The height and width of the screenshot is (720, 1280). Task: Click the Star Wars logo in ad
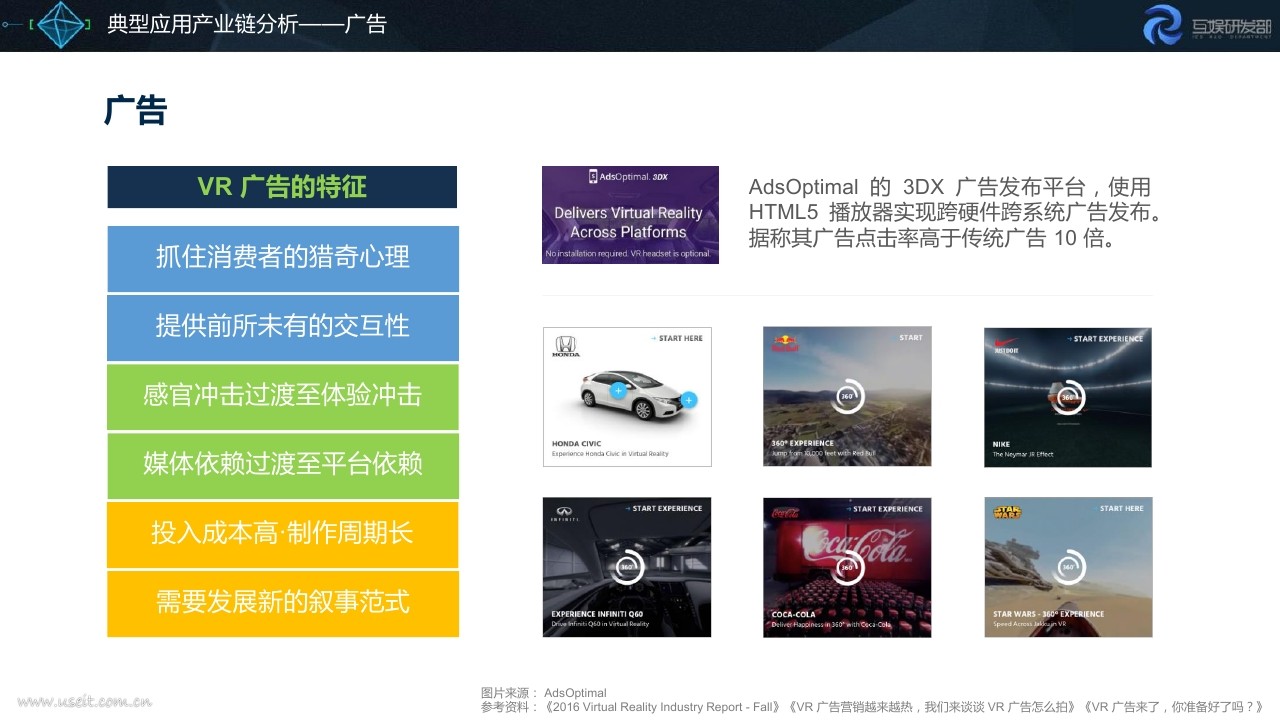click(1006, 513)
